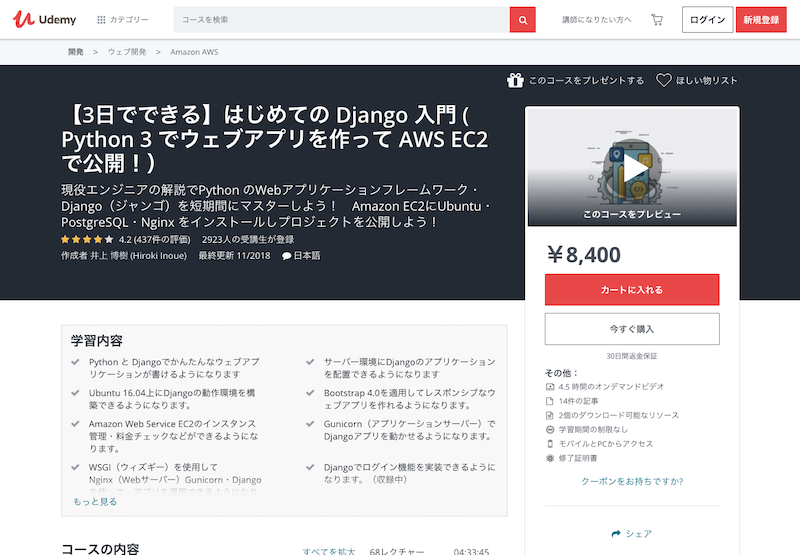
Task: Open 講師になりたい方へ link
Action: [x=596, y=19]
